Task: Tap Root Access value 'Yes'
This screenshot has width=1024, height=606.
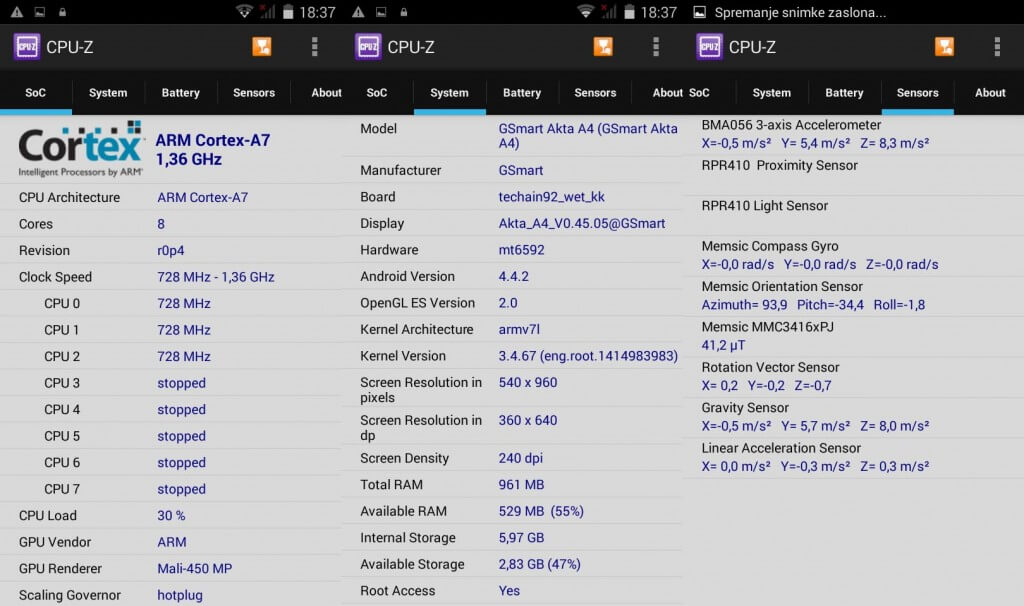Action: (x=509, y=591)
